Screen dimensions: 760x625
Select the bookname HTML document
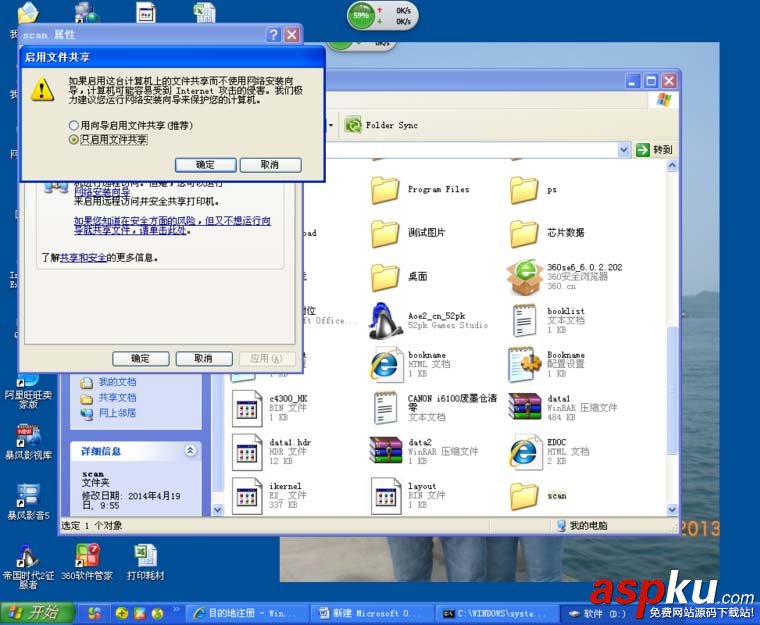[x=385, y=365]
